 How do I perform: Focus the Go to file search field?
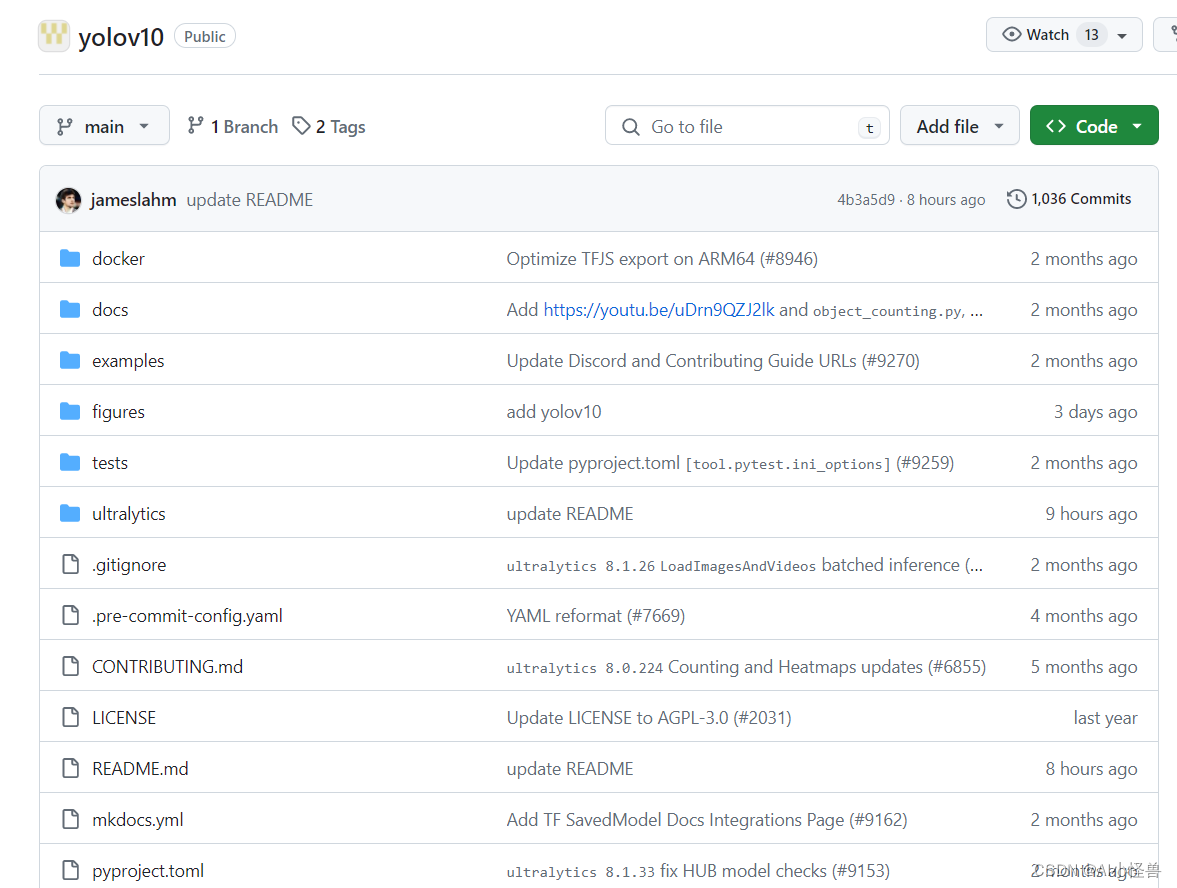tap(747, 125)
